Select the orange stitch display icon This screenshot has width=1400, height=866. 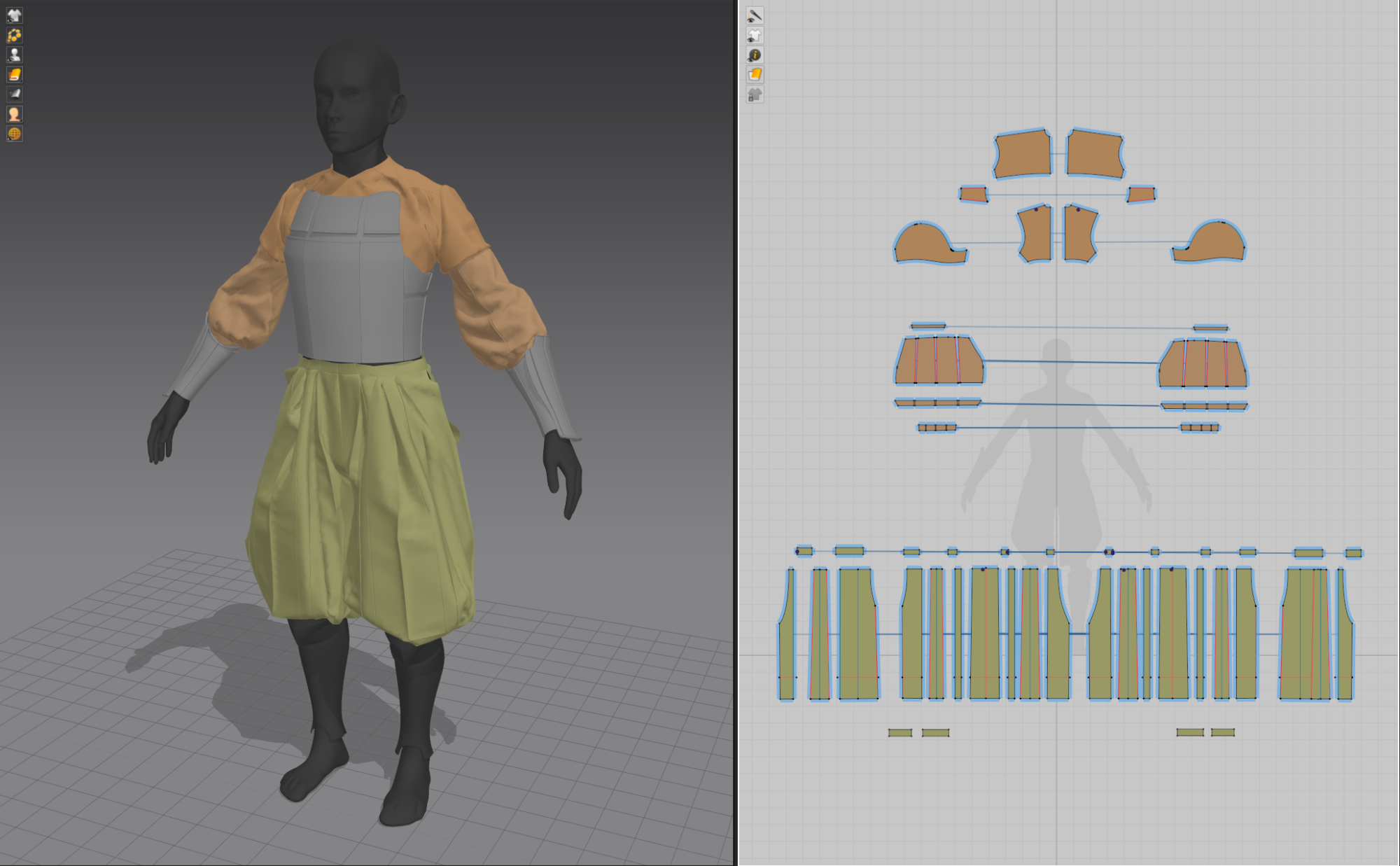[x=15, y=36]
